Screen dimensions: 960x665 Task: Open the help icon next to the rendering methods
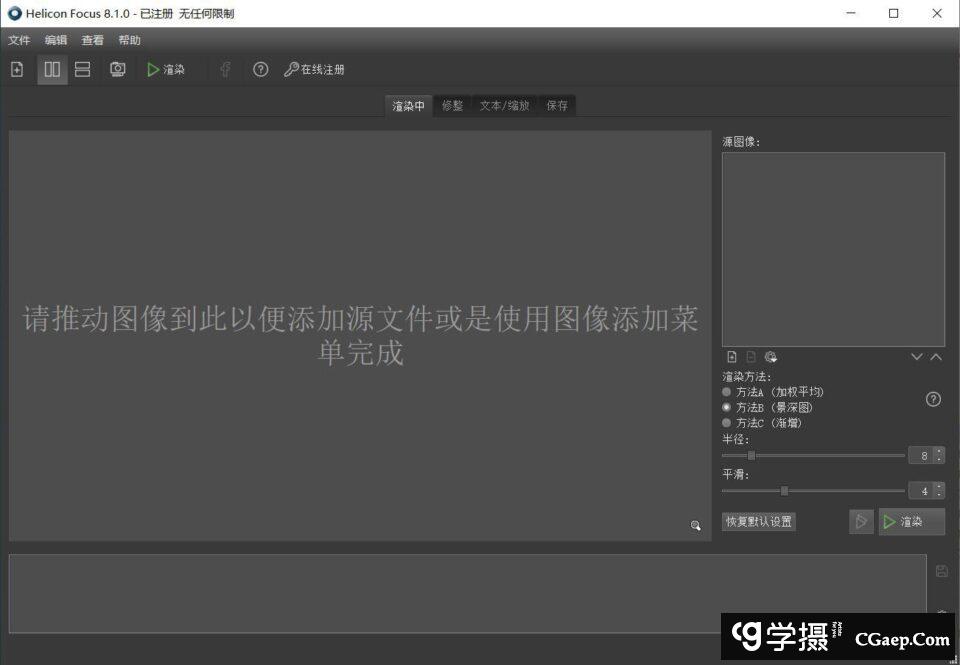(x=933, y=399)
